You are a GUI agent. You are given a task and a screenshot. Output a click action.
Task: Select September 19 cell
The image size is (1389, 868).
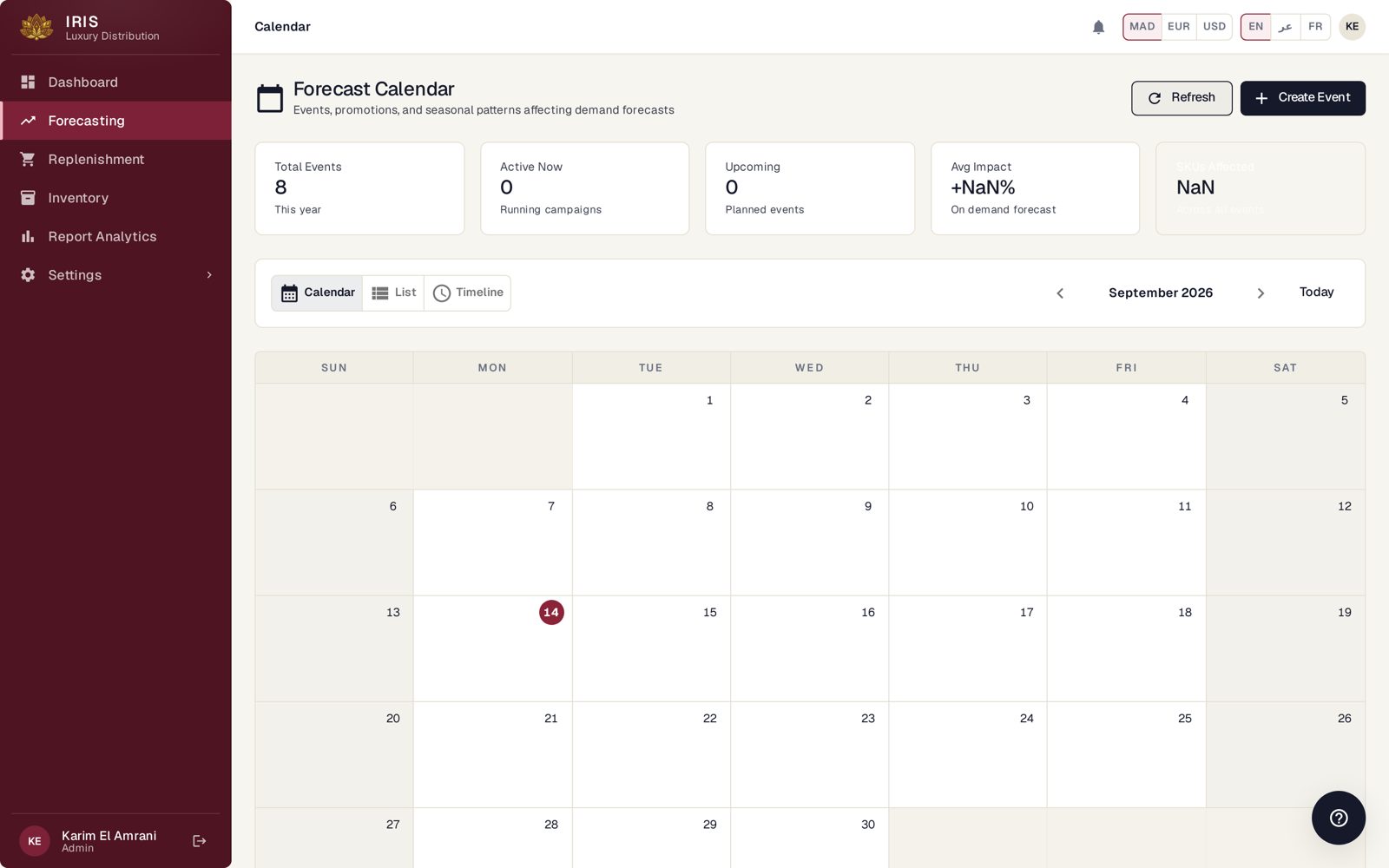[x=1285, y=648]
